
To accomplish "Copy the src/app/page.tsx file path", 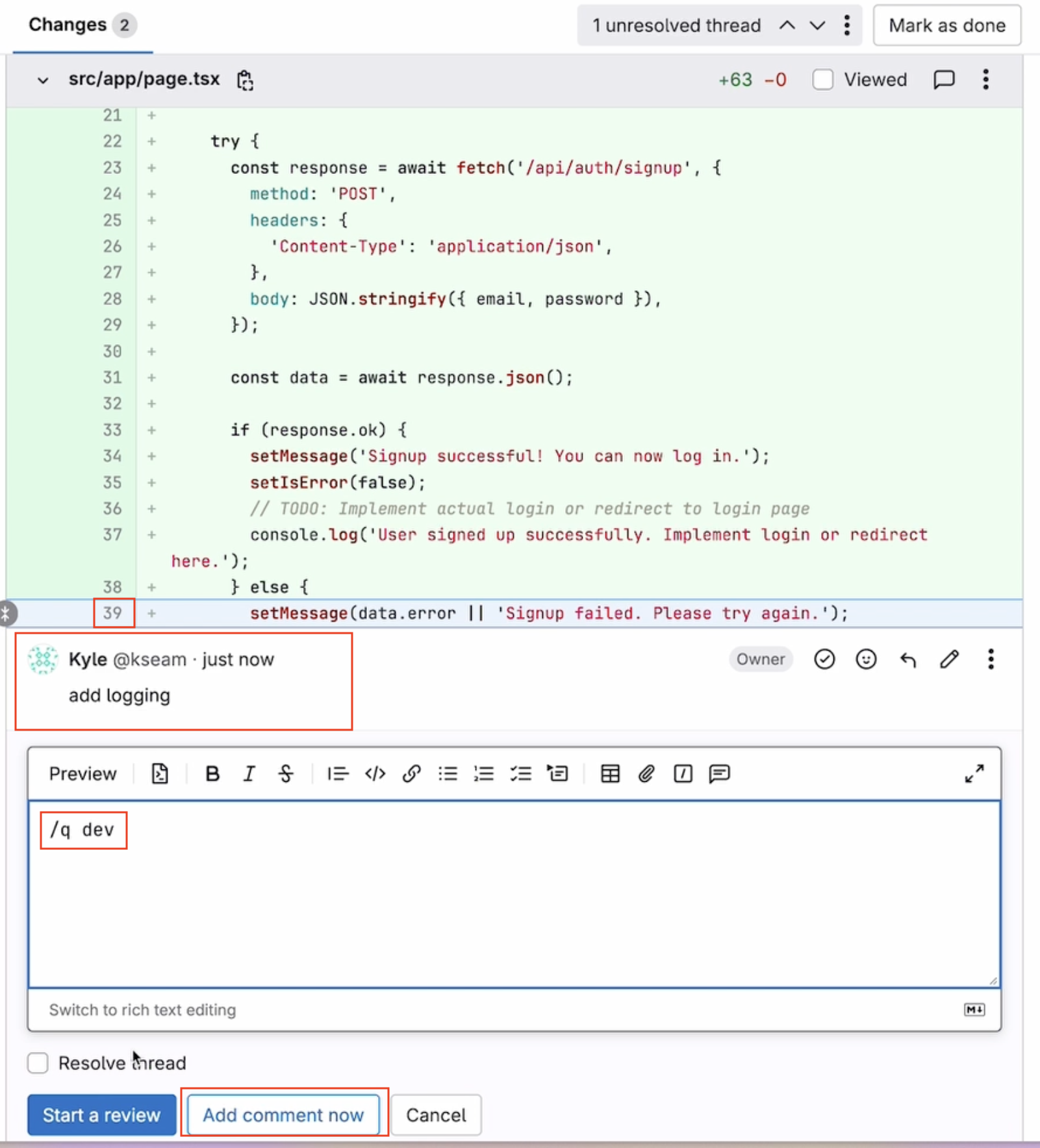I will (245, 80).
